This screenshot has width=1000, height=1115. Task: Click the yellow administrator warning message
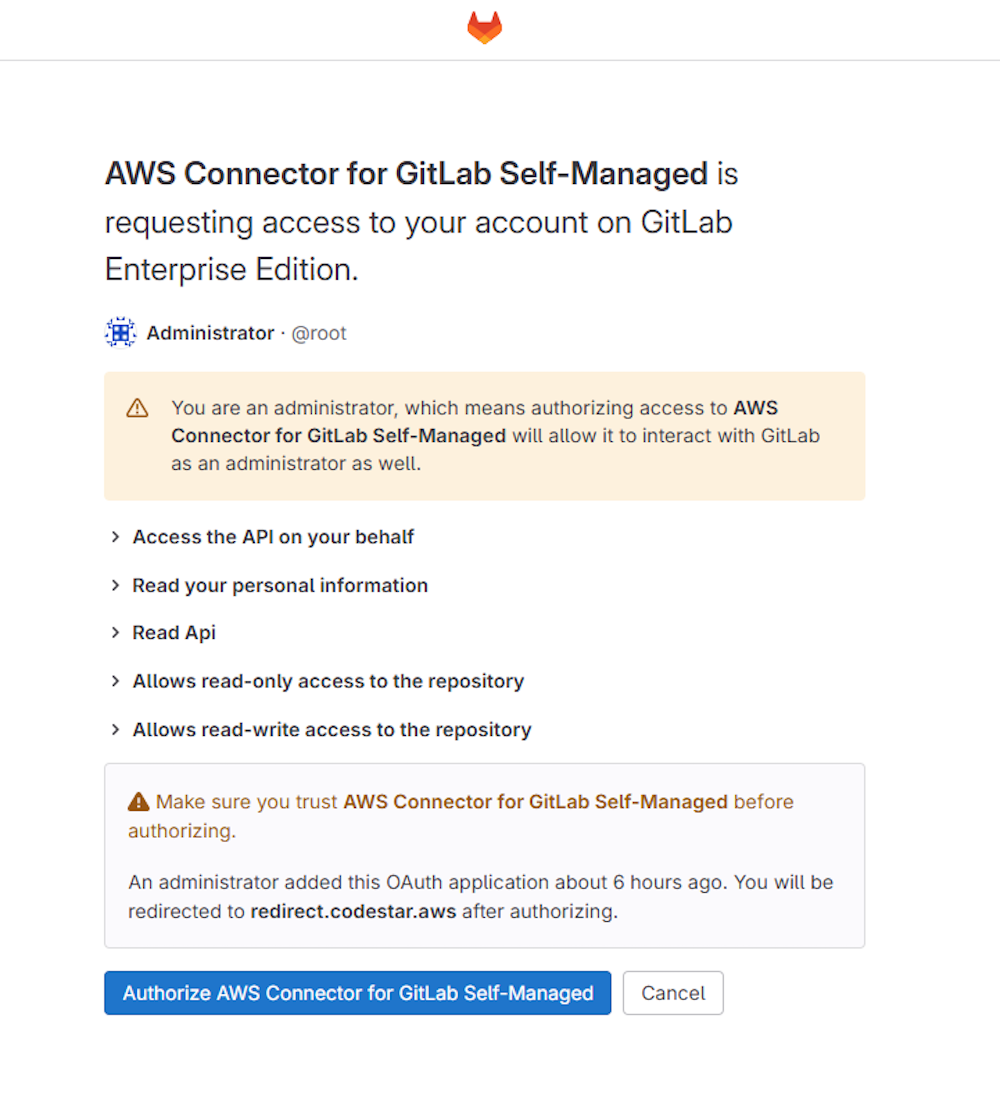tap(490, 435)
